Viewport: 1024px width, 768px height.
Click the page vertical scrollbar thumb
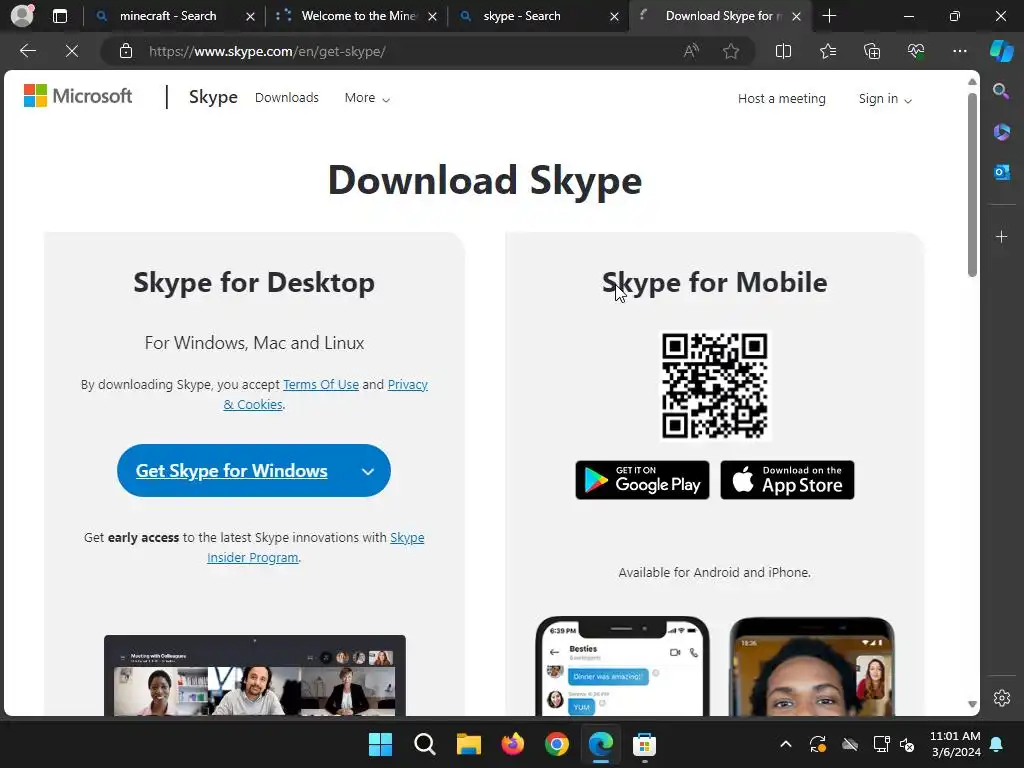pyautogui.click(x=972, y=184)
